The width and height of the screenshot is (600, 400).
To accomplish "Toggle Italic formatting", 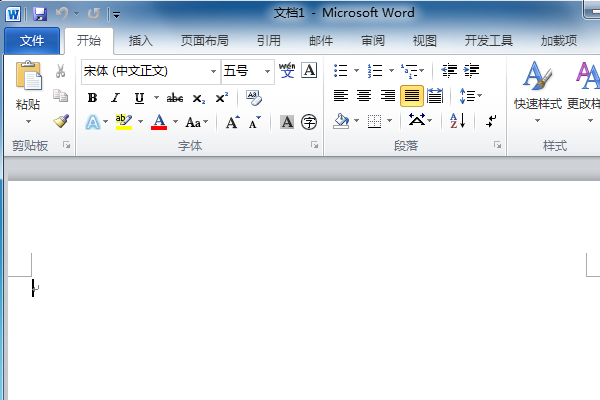I will point(115,98).
